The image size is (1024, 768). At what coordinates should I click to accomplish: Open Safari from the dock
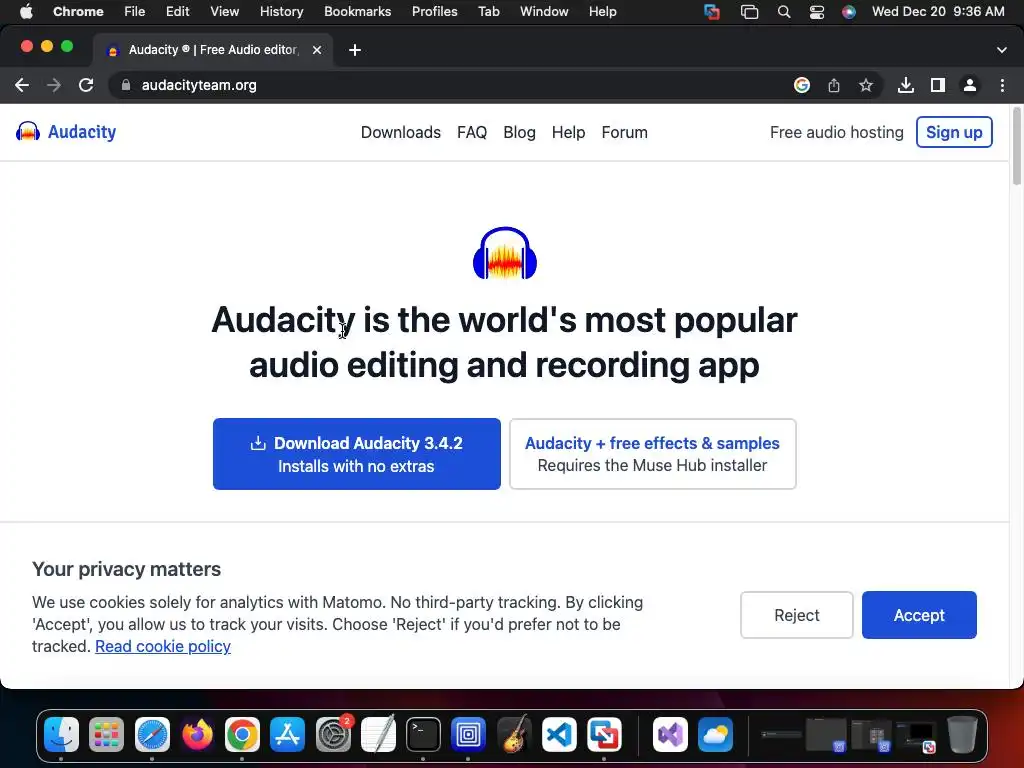pos(152,735)
